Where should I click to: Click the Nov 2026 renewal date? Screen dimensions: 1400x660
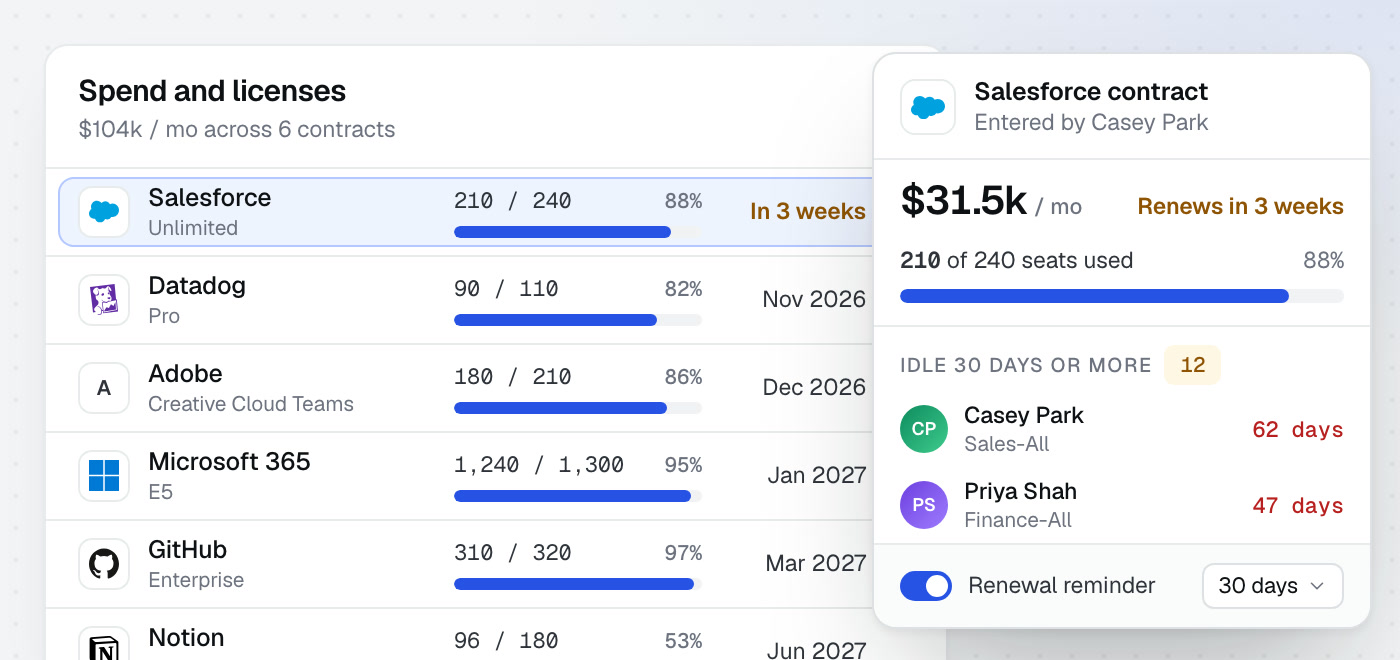(x=814, y=300)
